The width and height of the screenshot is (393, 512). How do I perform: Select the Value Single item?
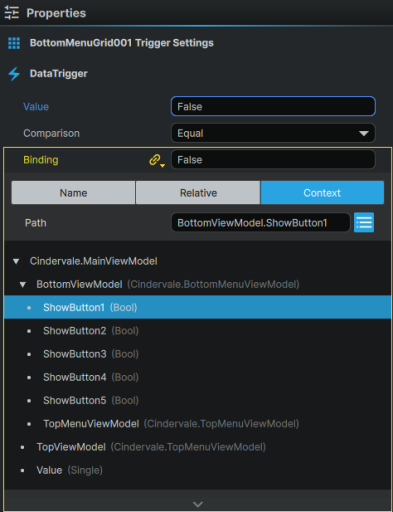(x=197, y=470)
